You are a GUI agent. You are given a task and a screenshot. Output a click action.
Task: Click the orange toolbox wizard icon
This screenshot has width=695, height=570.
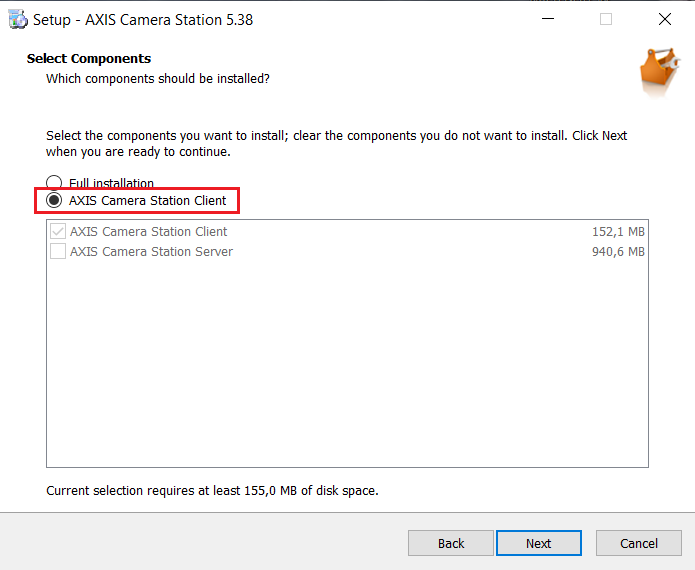[660, 71]
